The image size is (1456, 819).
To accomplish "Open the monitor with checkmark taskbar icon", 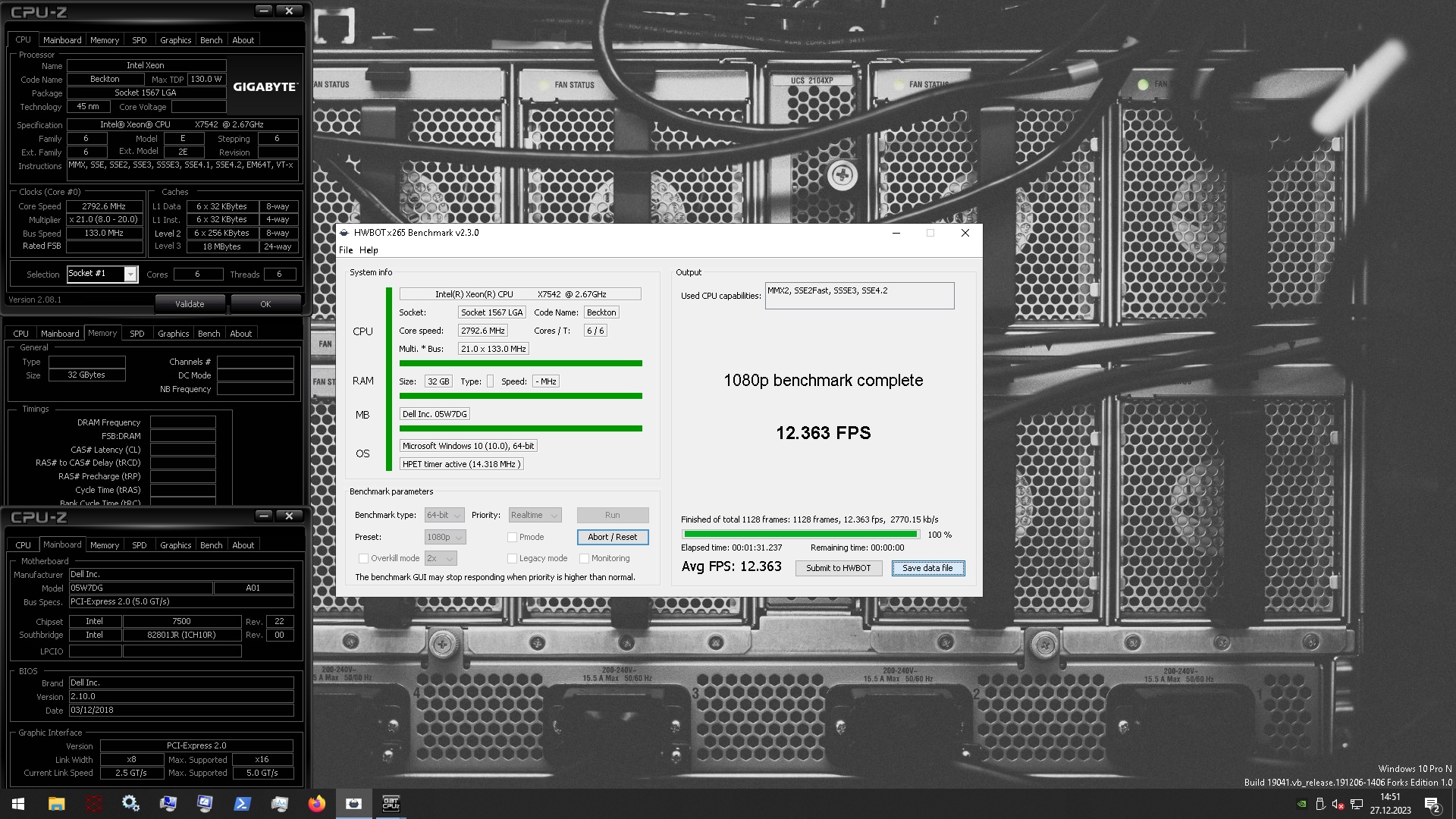I will pyautogui.click(x=205, y=804).
